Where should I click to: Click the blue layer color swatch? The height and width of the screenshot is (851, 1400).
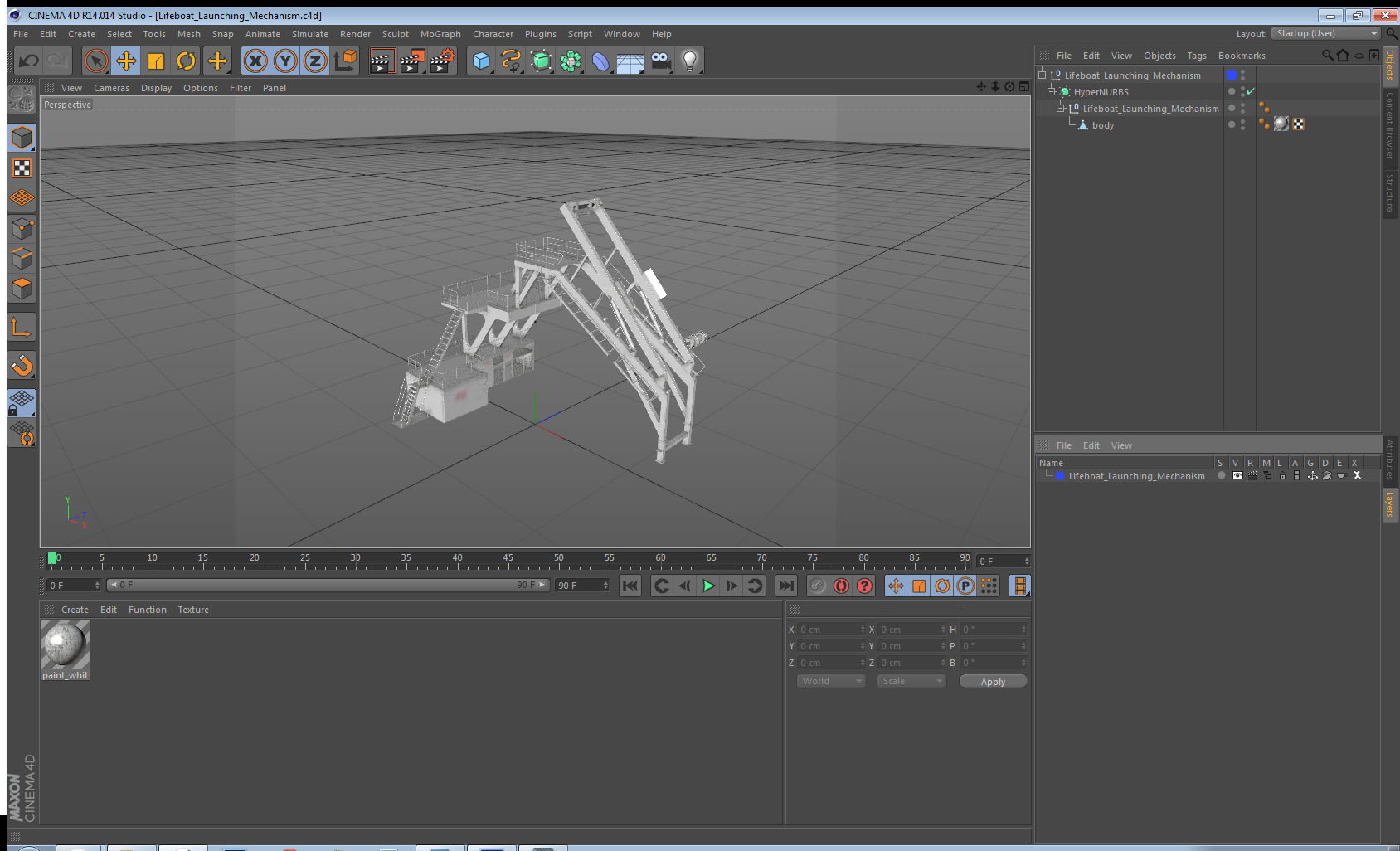pyautogui.click(x=1232, y=75)
